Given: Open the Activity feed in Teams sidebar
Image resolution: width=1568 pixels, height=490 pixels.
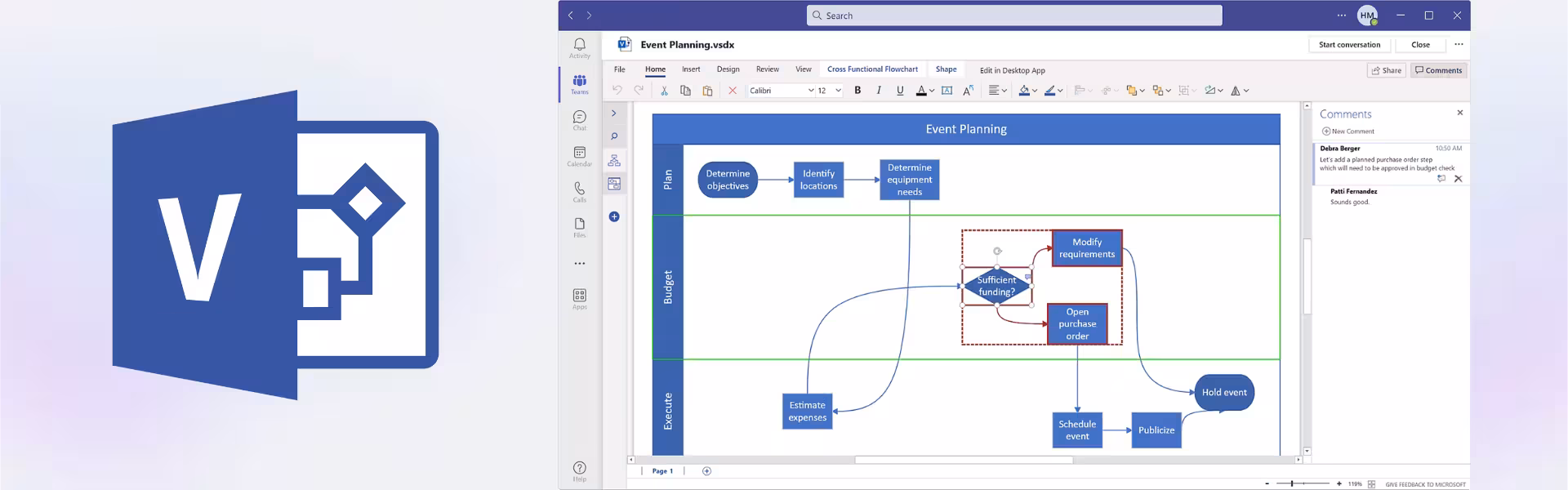Looking at the screenshot, I should (x=580, y=48).
